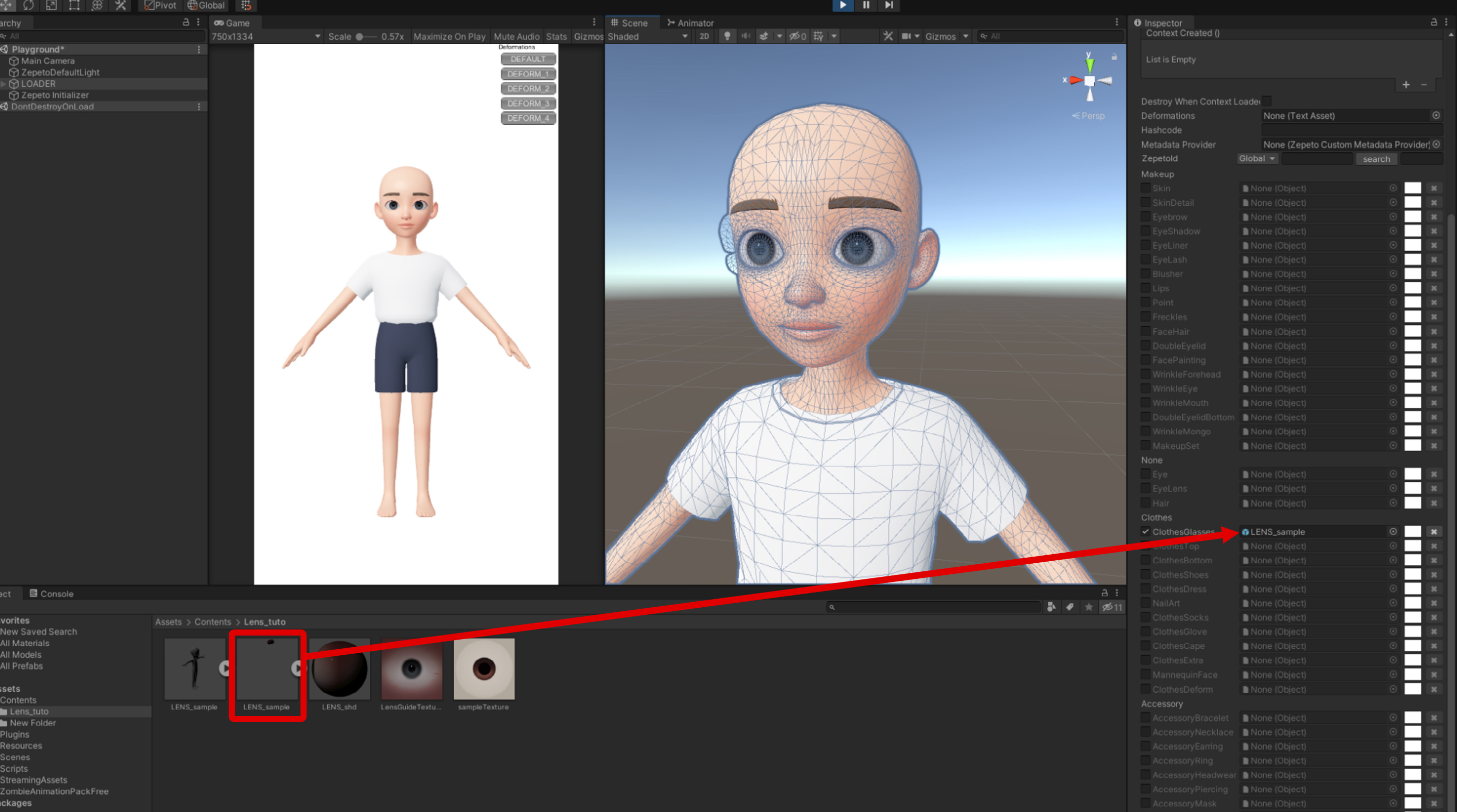The width and height of the screenshot is (1457, 812).
Task: Click plus to add Context Created listener
Action: point(1405,85)
